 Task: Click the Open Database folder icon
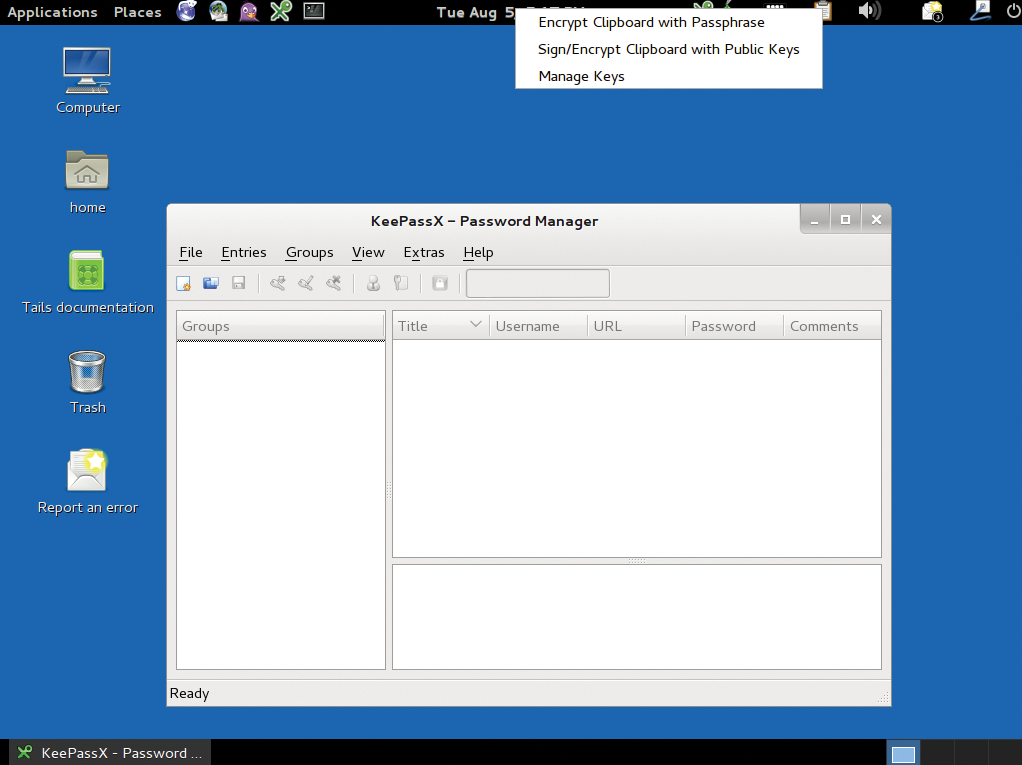coord(211,284)
